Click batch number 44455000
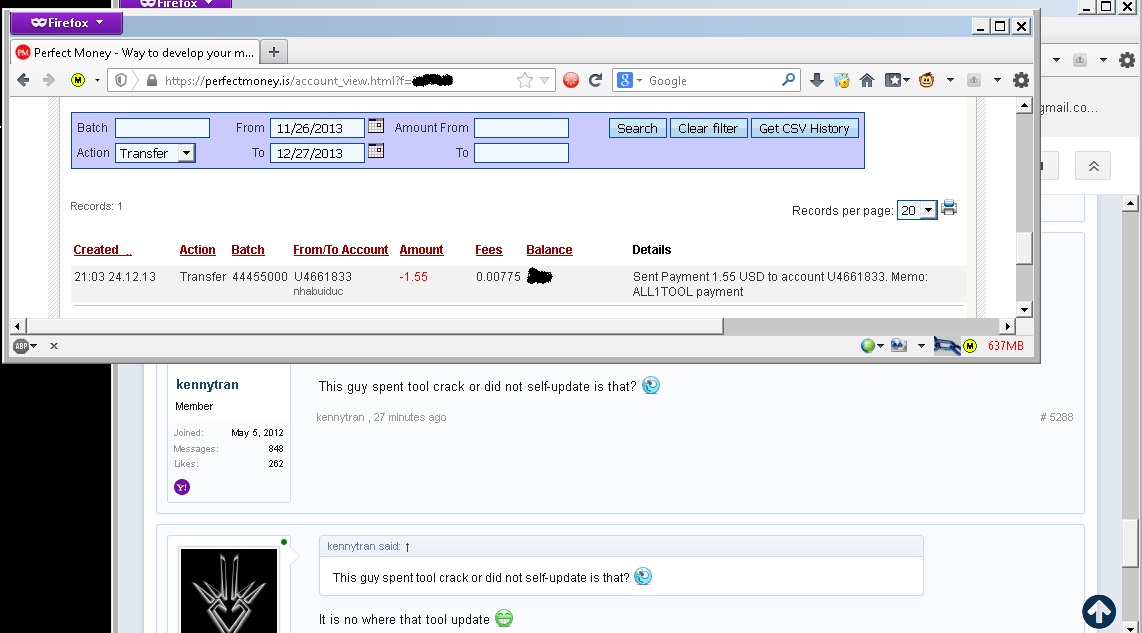 point(260,277)
